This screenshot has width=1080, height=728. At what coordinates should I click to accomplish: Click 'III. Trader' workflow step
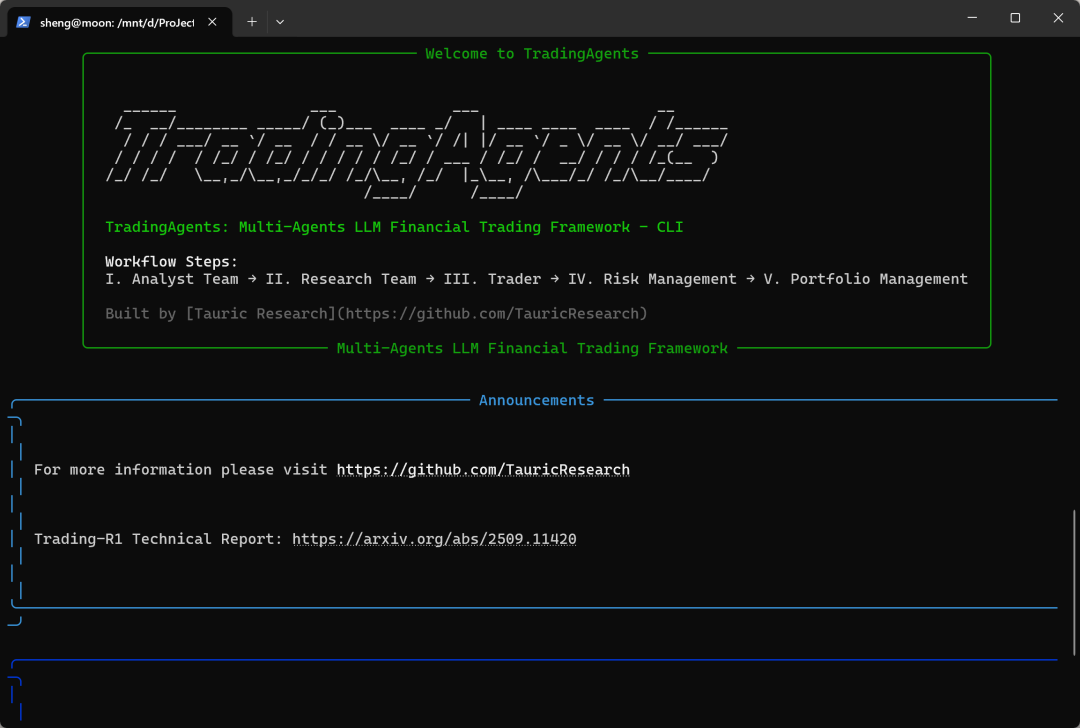tap(492, 279)
